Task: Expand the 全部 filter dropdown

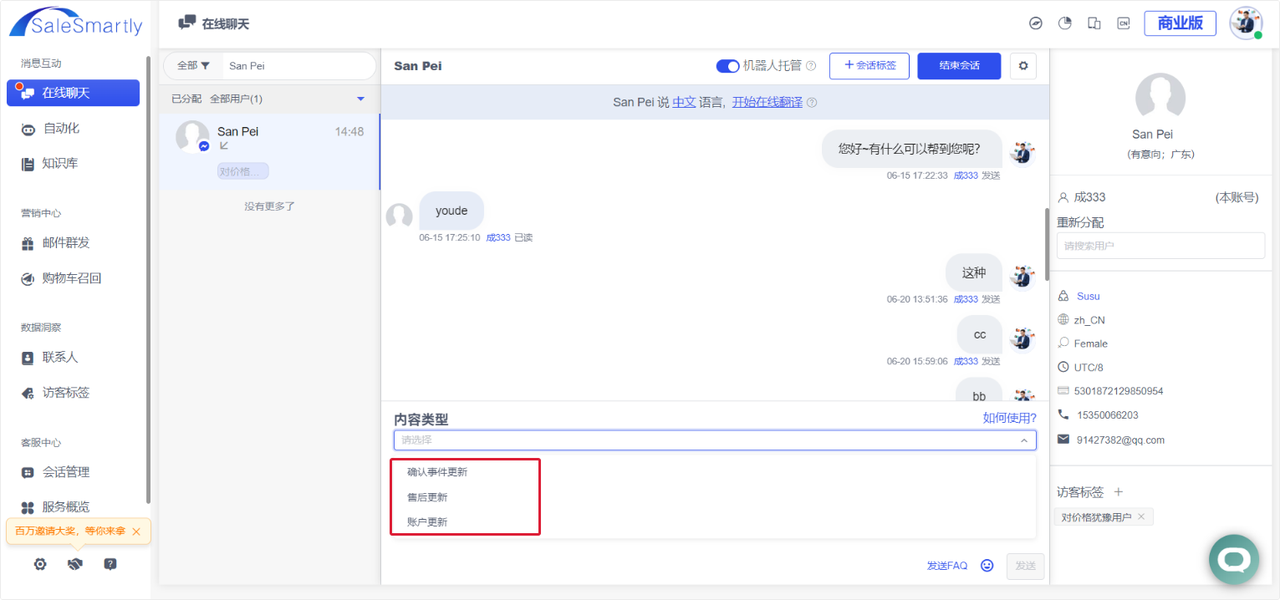Action: pyautogui.click(x=193, y=66)
